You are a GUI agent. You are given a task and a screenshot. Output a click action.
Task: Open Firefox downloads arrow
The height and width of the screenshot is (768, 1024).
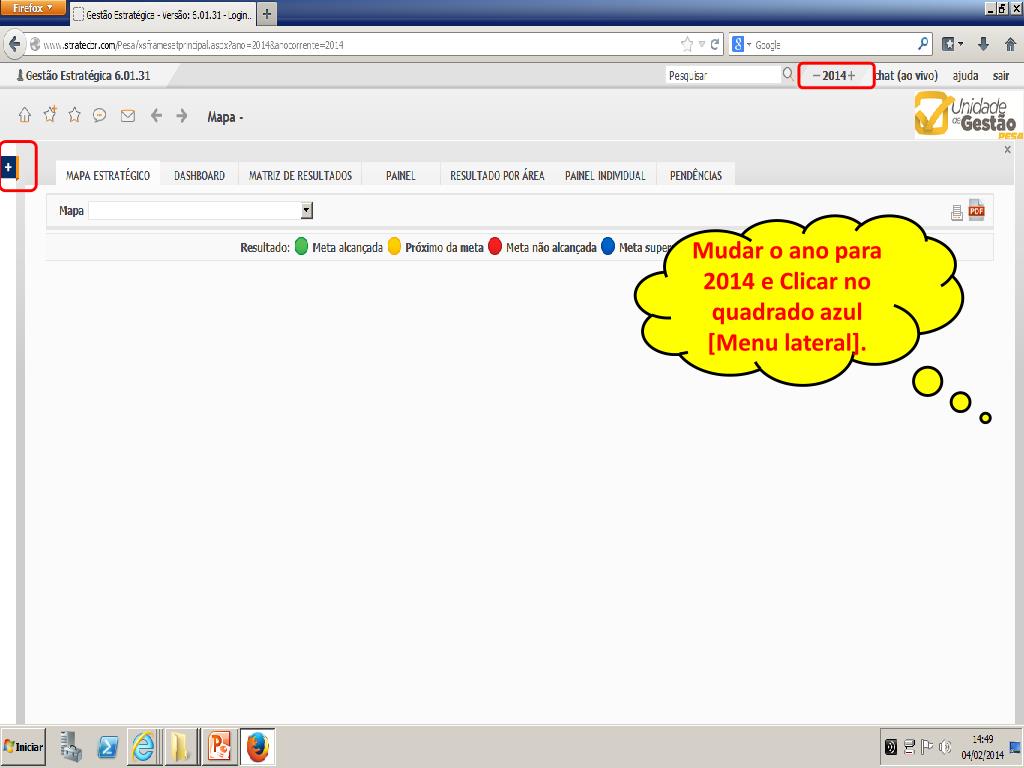click(x=984, y=44)
